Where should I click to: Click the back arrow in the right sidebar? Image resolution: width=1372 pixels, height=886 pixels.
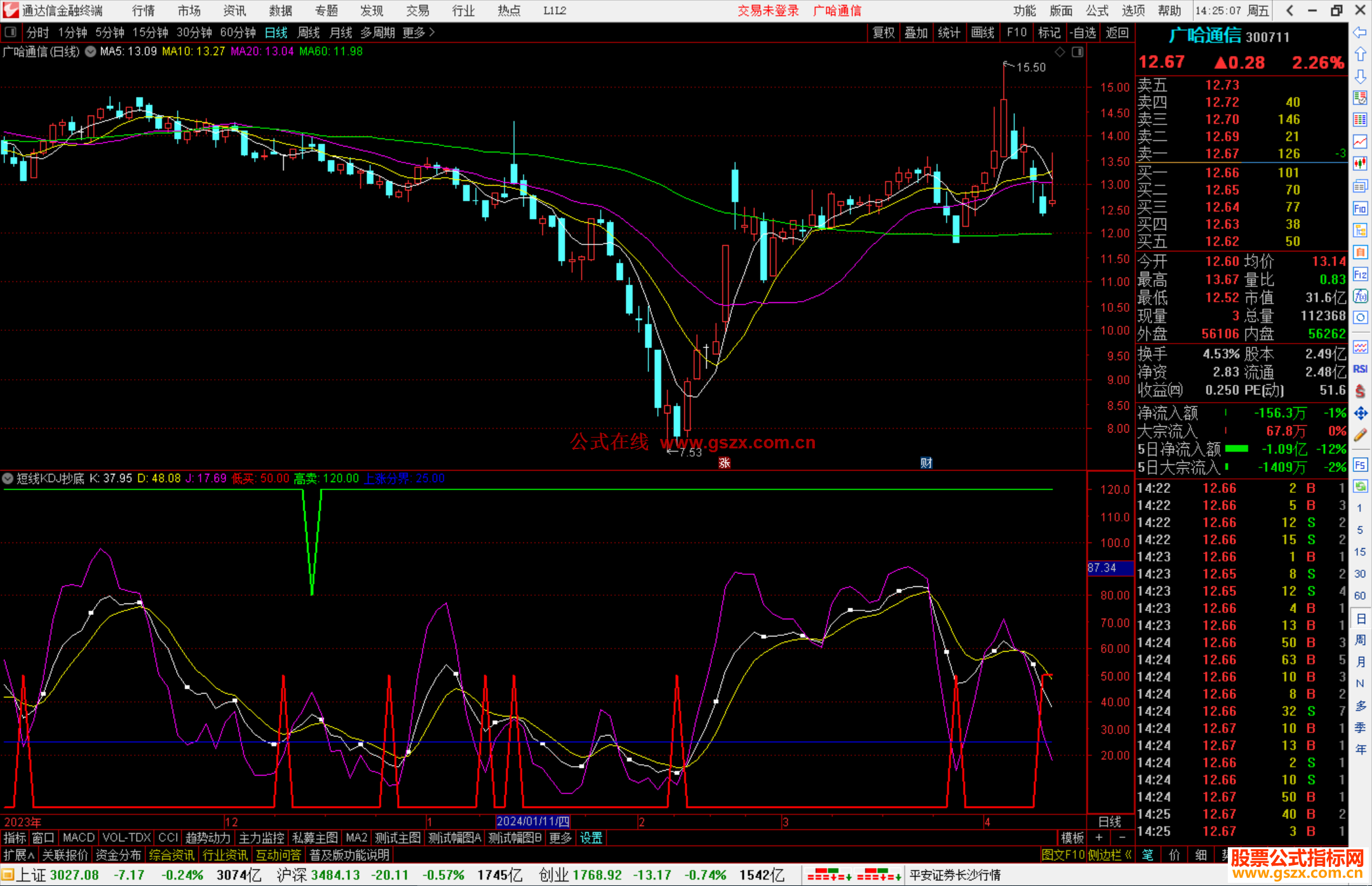point(1360,32)
